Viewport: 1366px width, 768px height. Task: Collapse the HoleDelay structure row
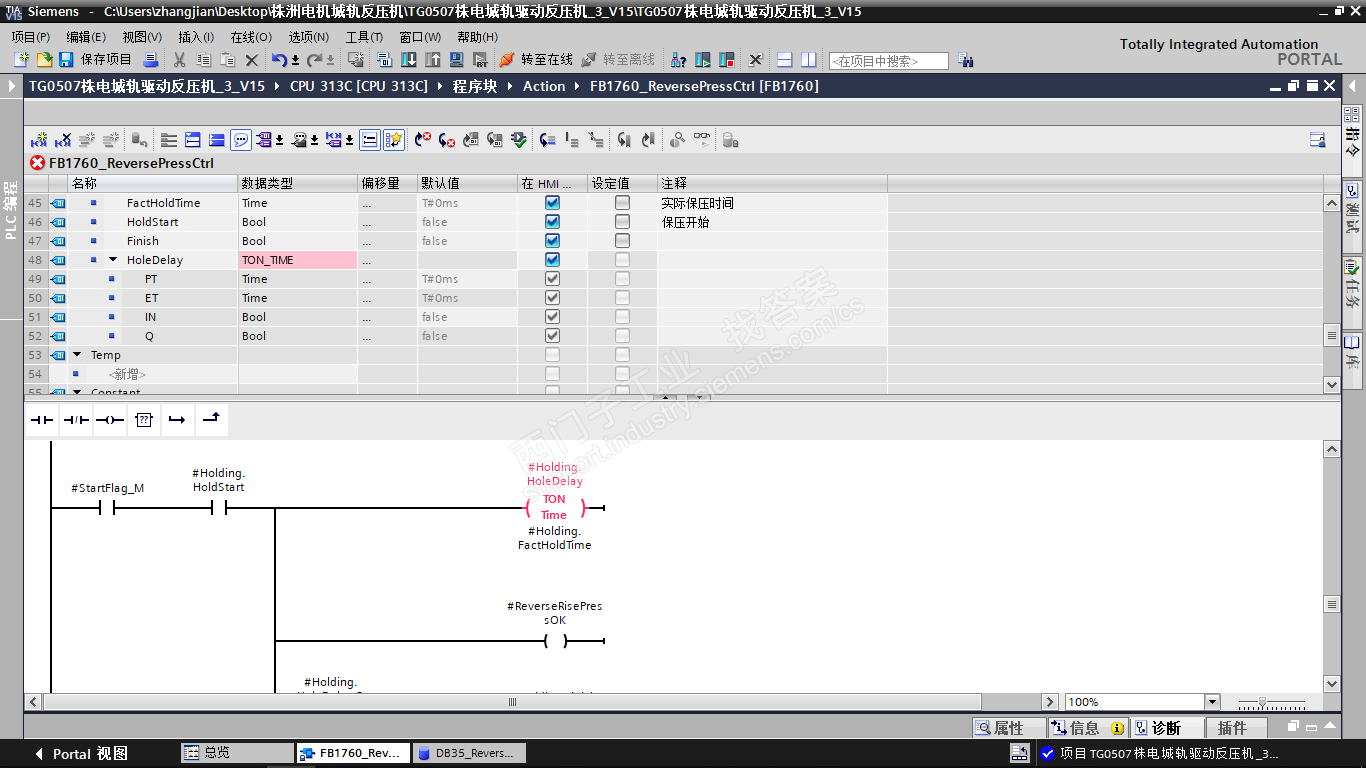coord(113,260)
